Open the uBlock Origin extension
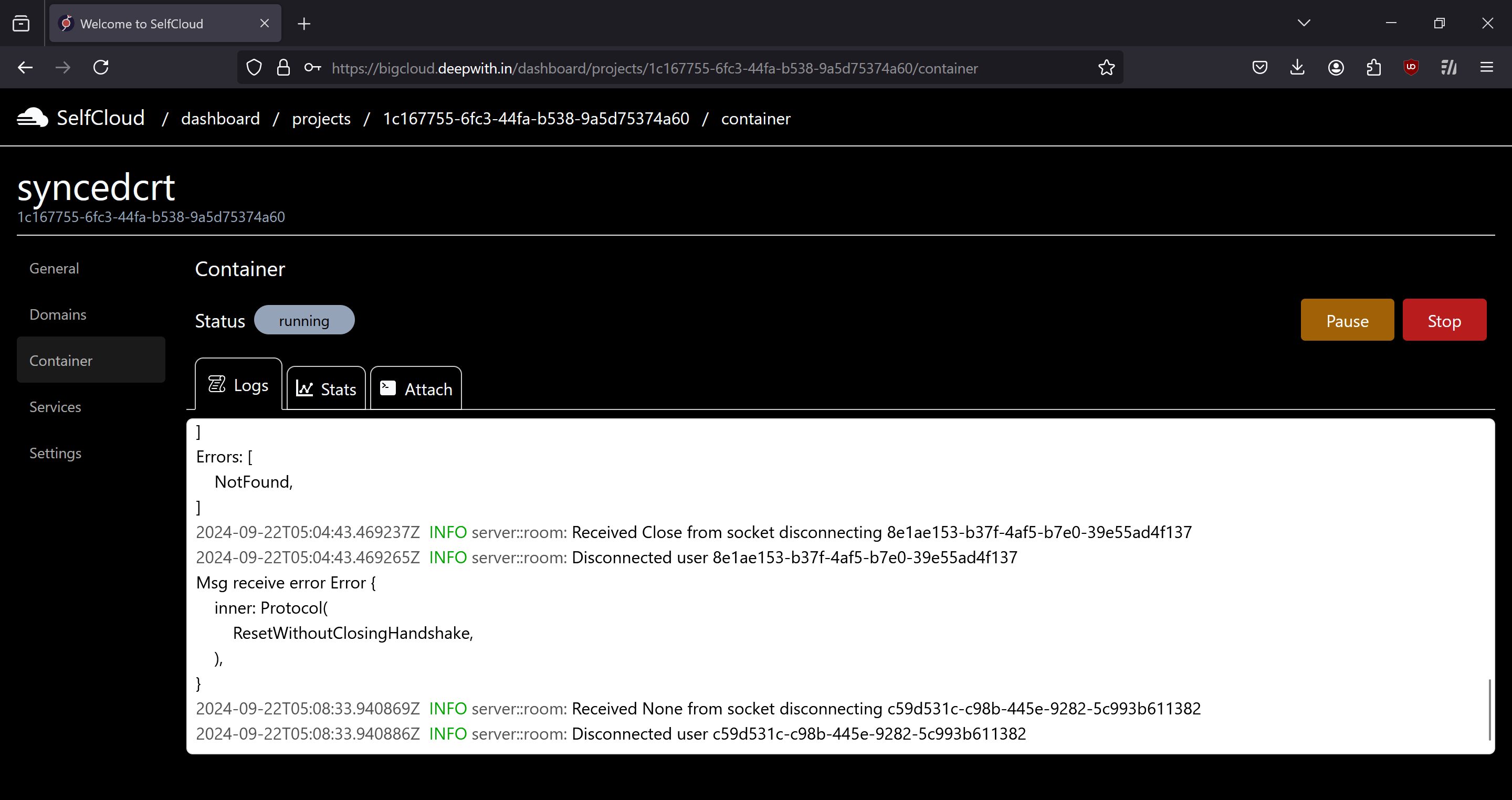 (1411, 67)
